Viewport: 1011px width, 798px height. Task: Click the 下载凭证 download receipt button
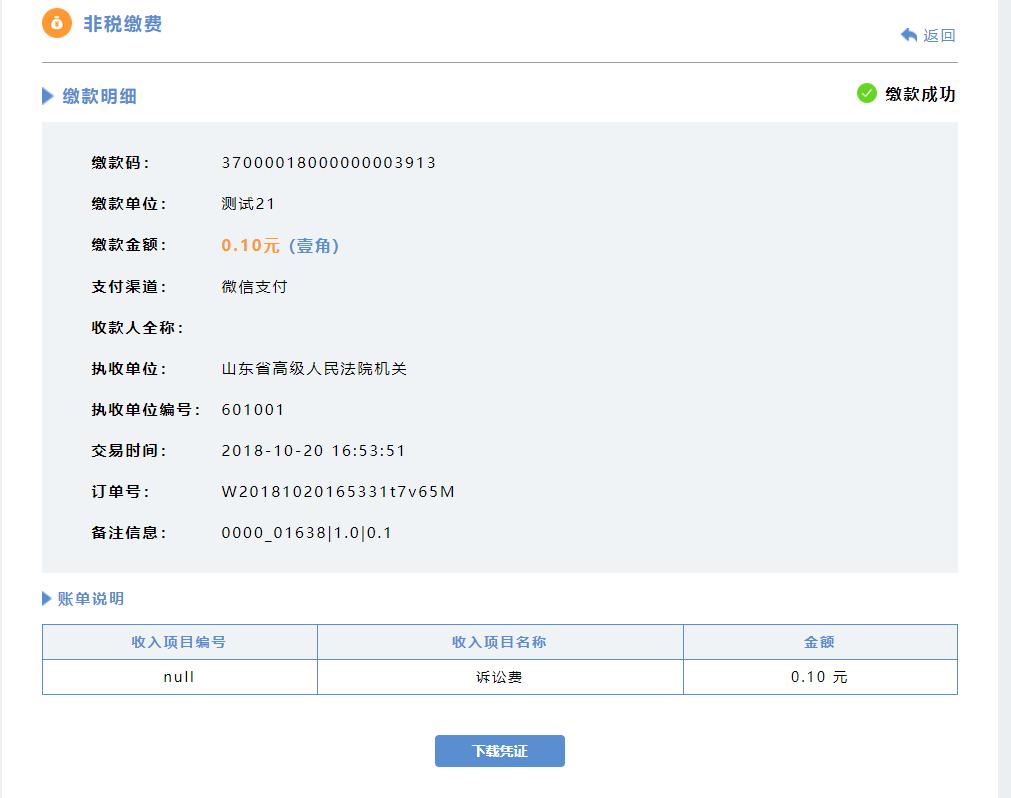(499, 750)
